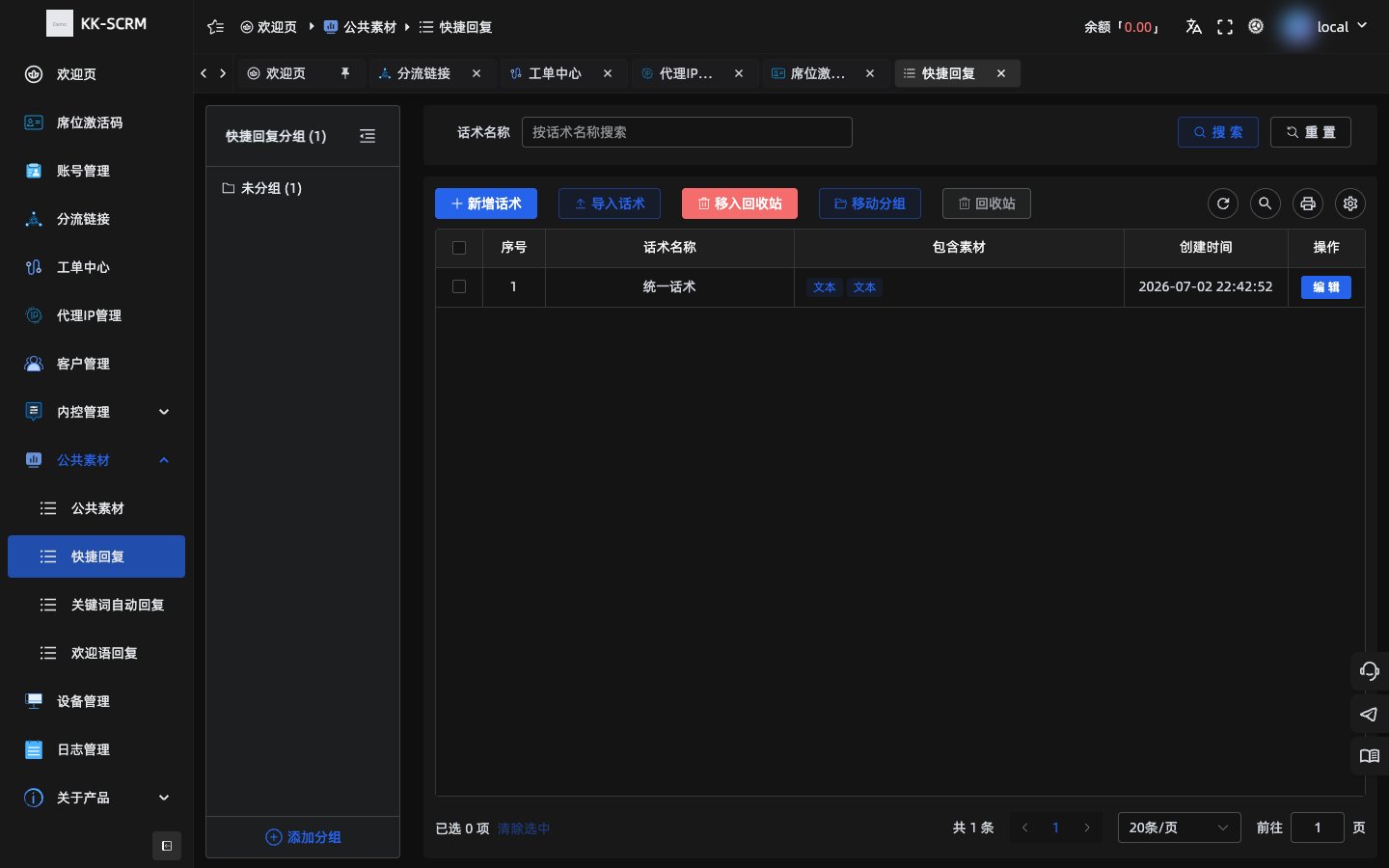Open the documentation book icon

pyautogui.click(x=1370, y=756)
